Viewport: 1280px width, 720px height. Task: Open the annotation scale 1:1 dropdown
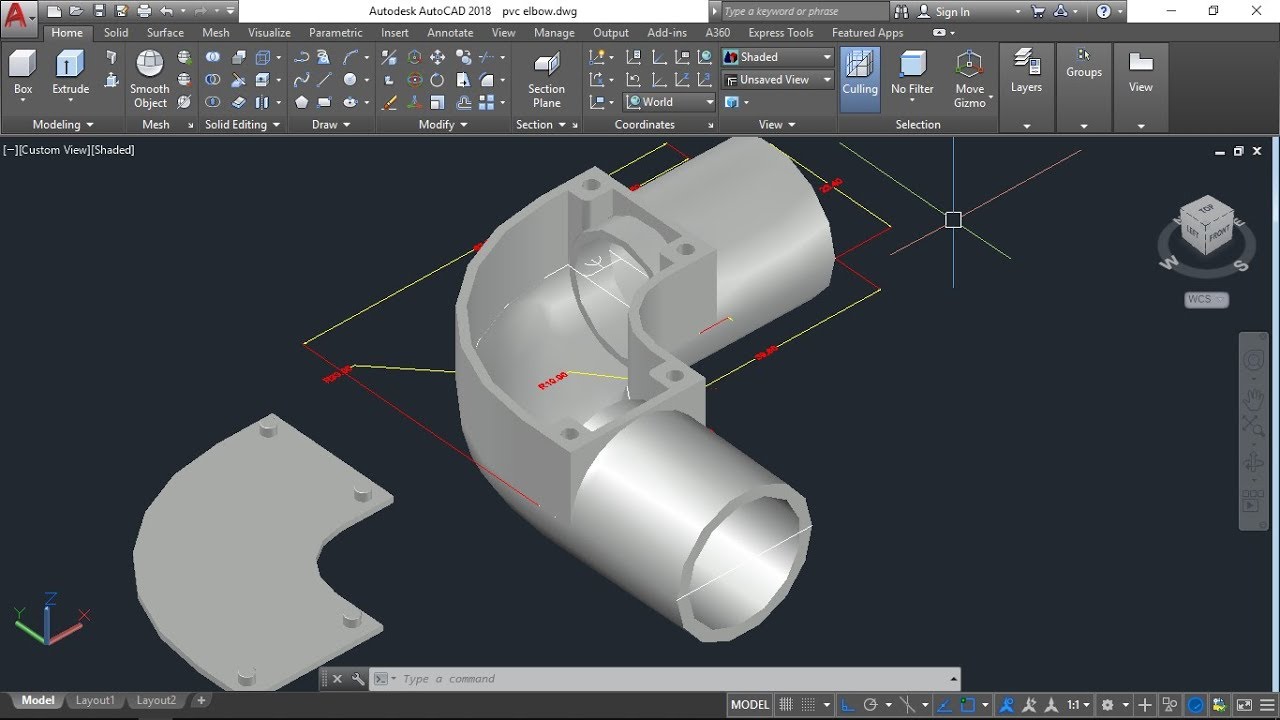[x=1078, y=705]
